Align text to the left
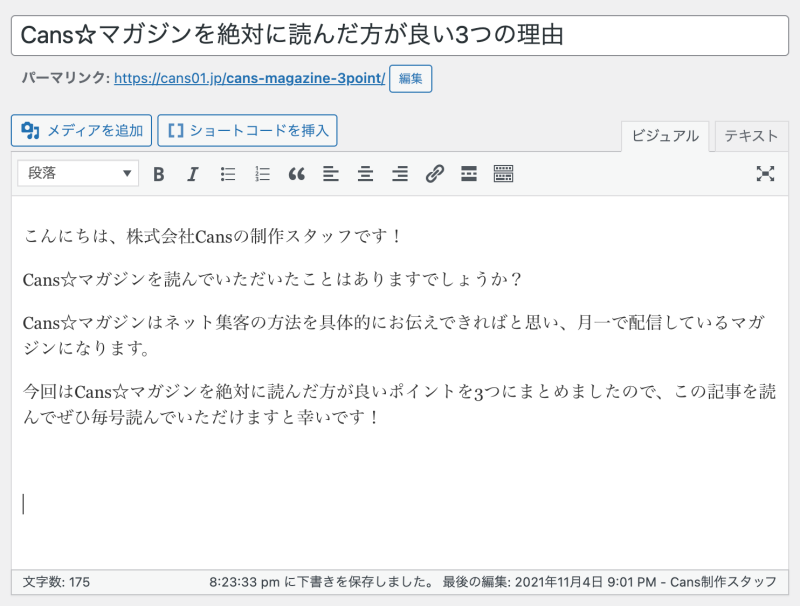Screen dimensions: 800x606 coord(331,174)
